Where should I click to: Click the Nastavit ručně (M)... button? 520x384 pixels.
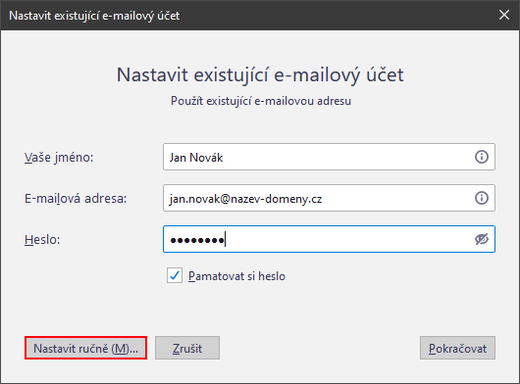[x=86, y=348]
